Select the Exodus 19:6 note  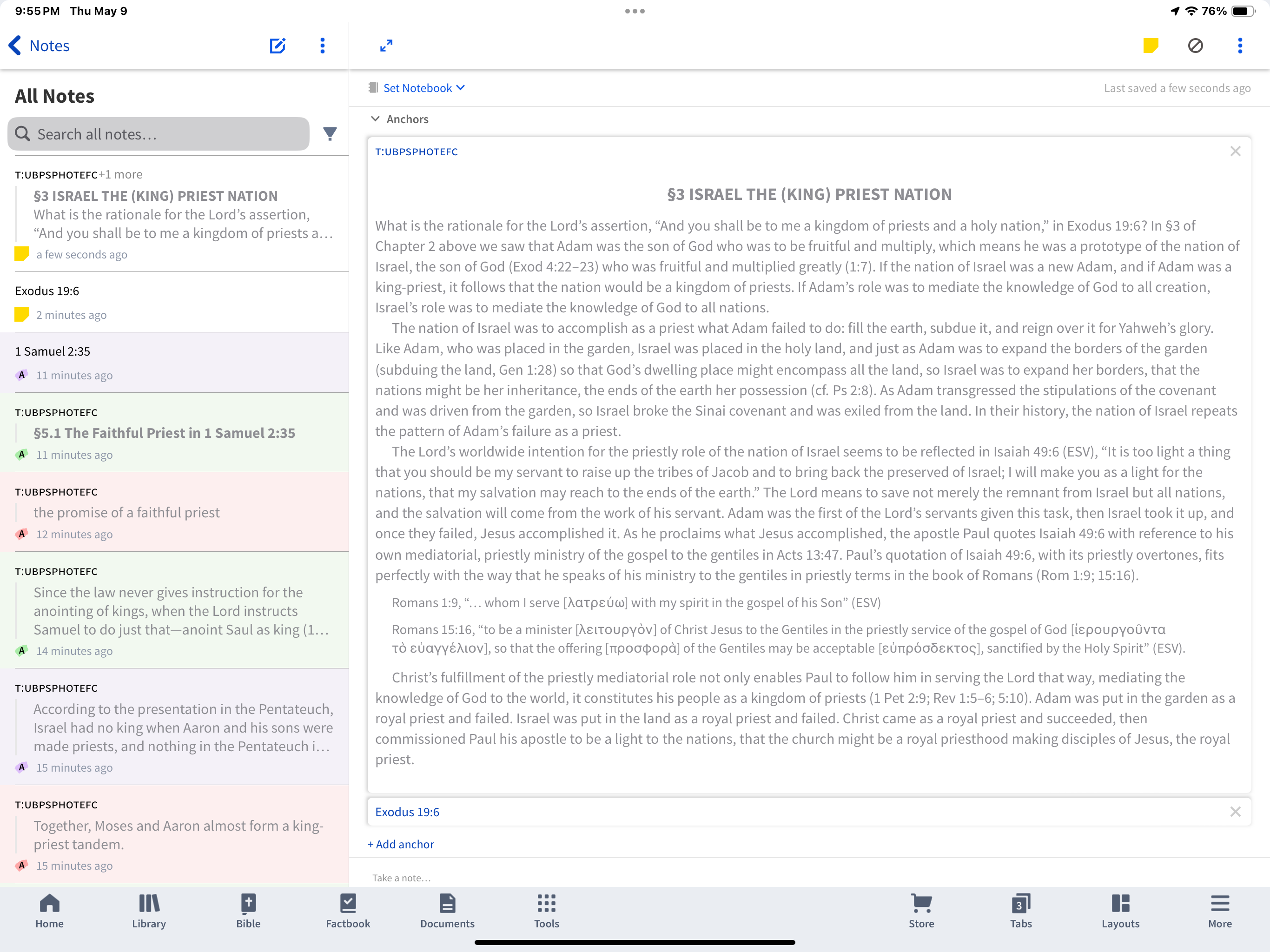[x=174, y=302]
